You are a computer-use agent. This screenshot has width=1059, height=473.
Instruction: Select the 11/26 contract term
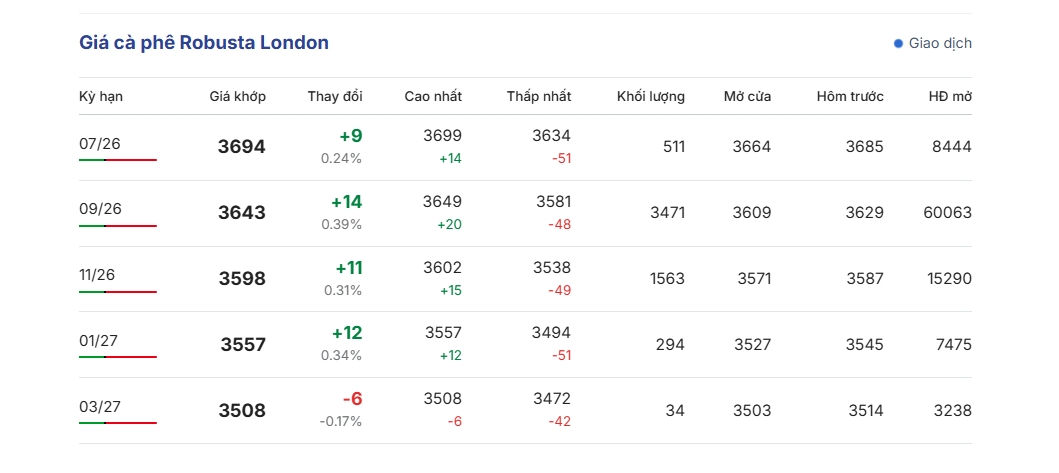point(97,275)
